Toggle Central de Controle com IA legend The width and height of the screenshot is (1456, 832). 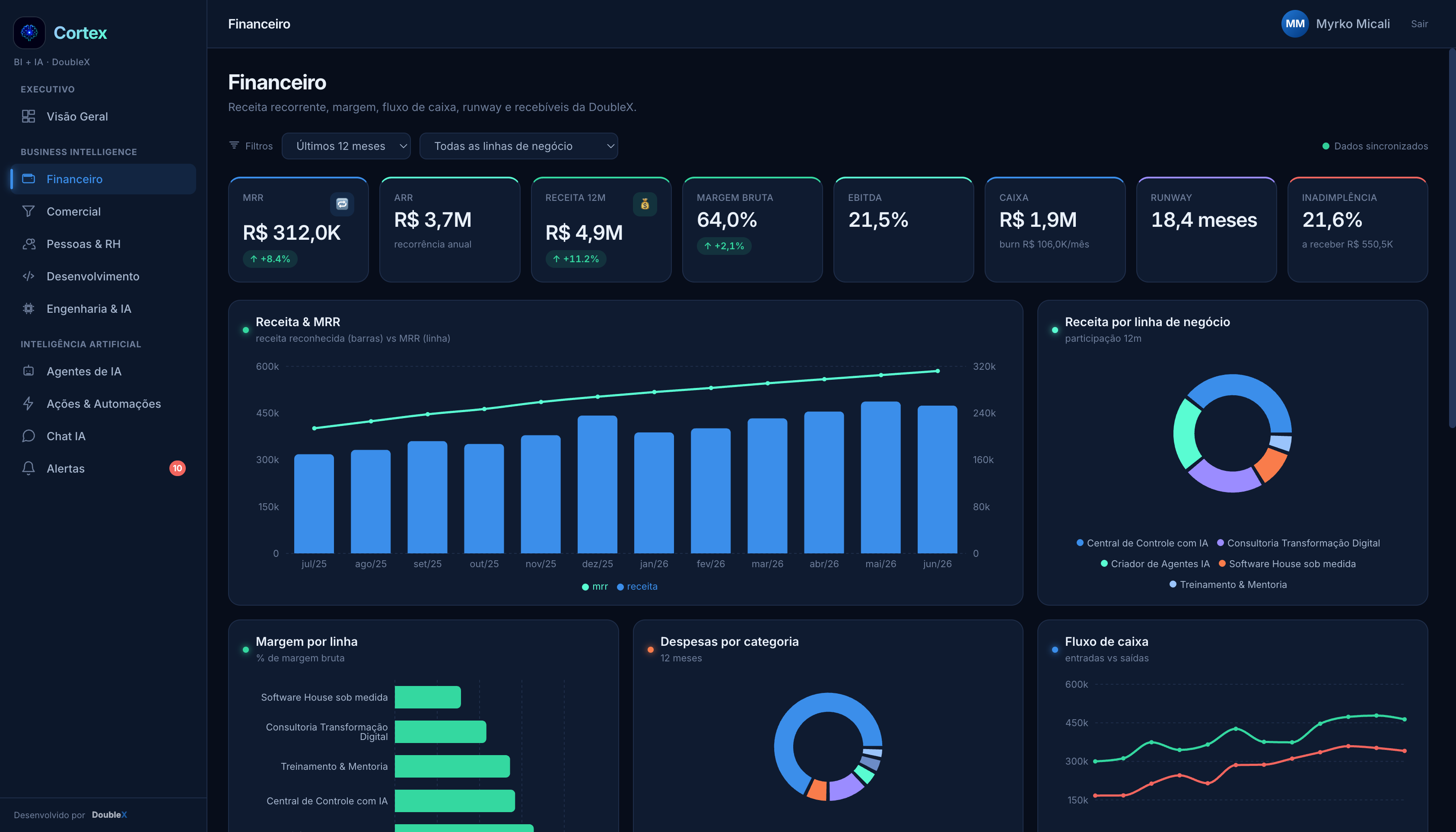click(x=1142, y=543)
